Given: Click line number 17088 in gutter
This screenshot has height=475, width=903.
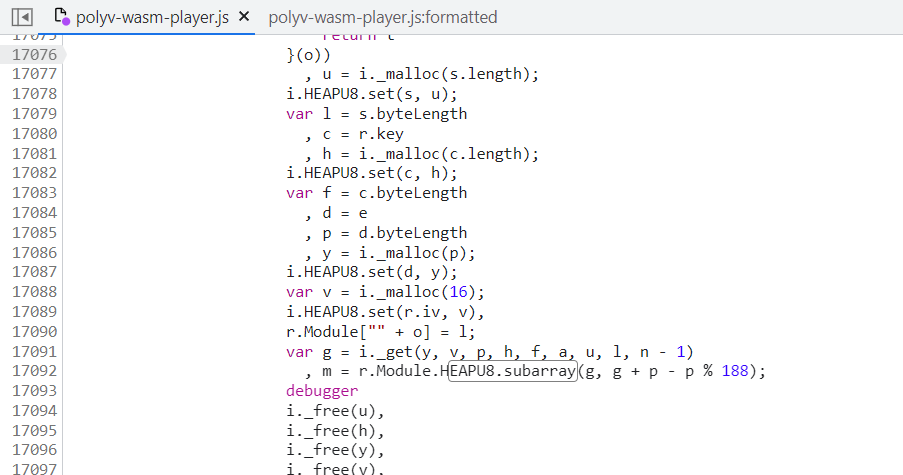Looking at the screenshot, I should point(35,292).
